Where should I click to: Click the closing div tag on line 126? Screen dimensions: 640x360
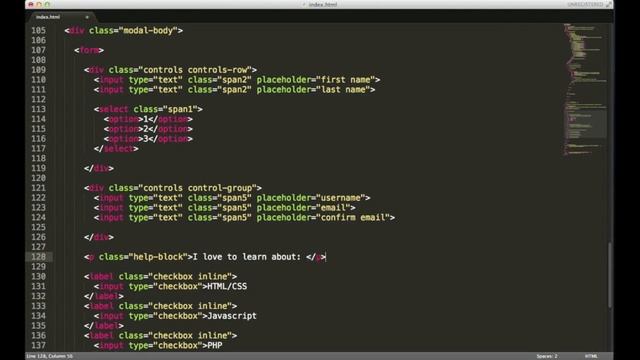coord(99,237)
